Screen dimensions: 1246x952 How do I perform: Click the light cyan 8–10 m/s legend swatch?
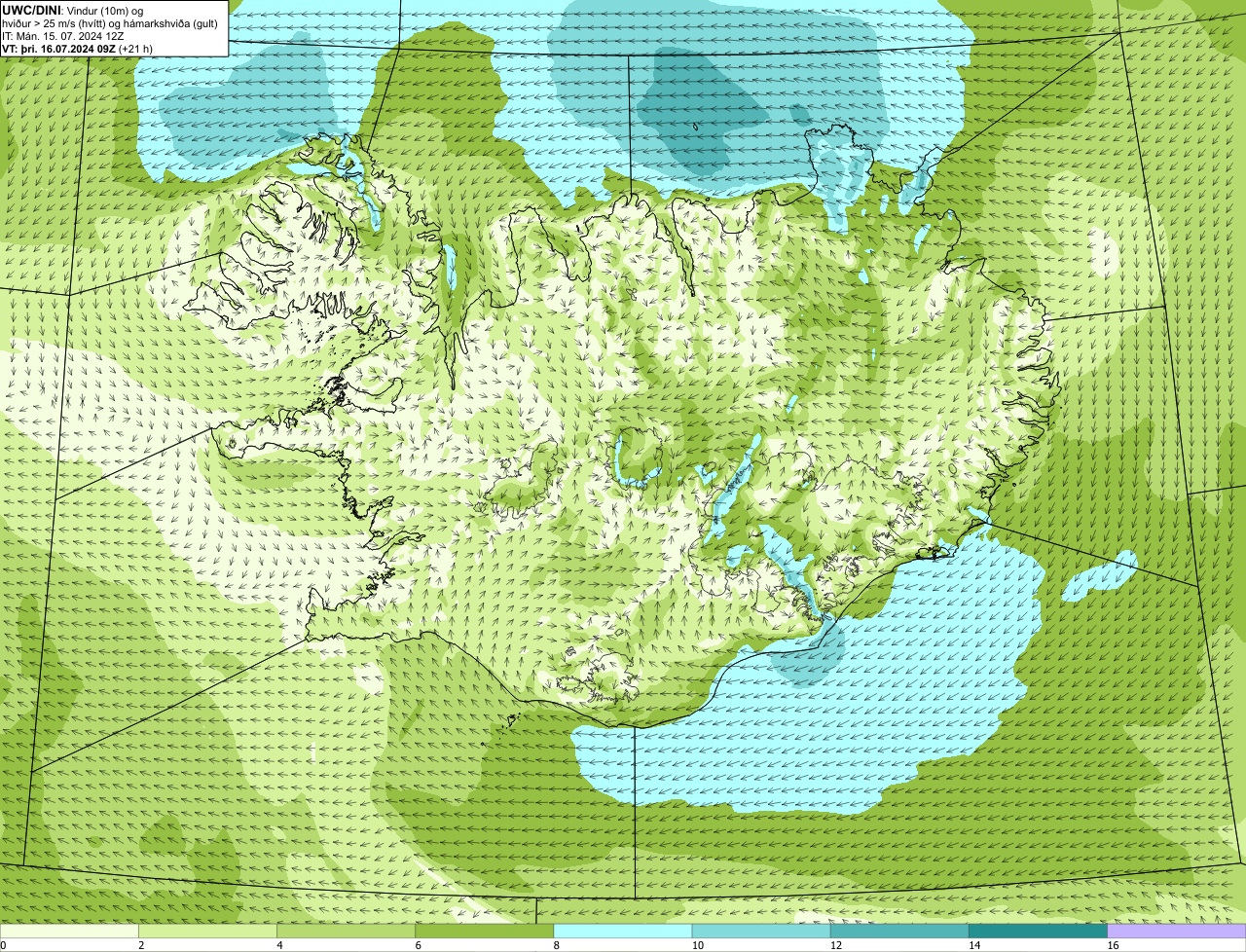(x=623, y=932)
